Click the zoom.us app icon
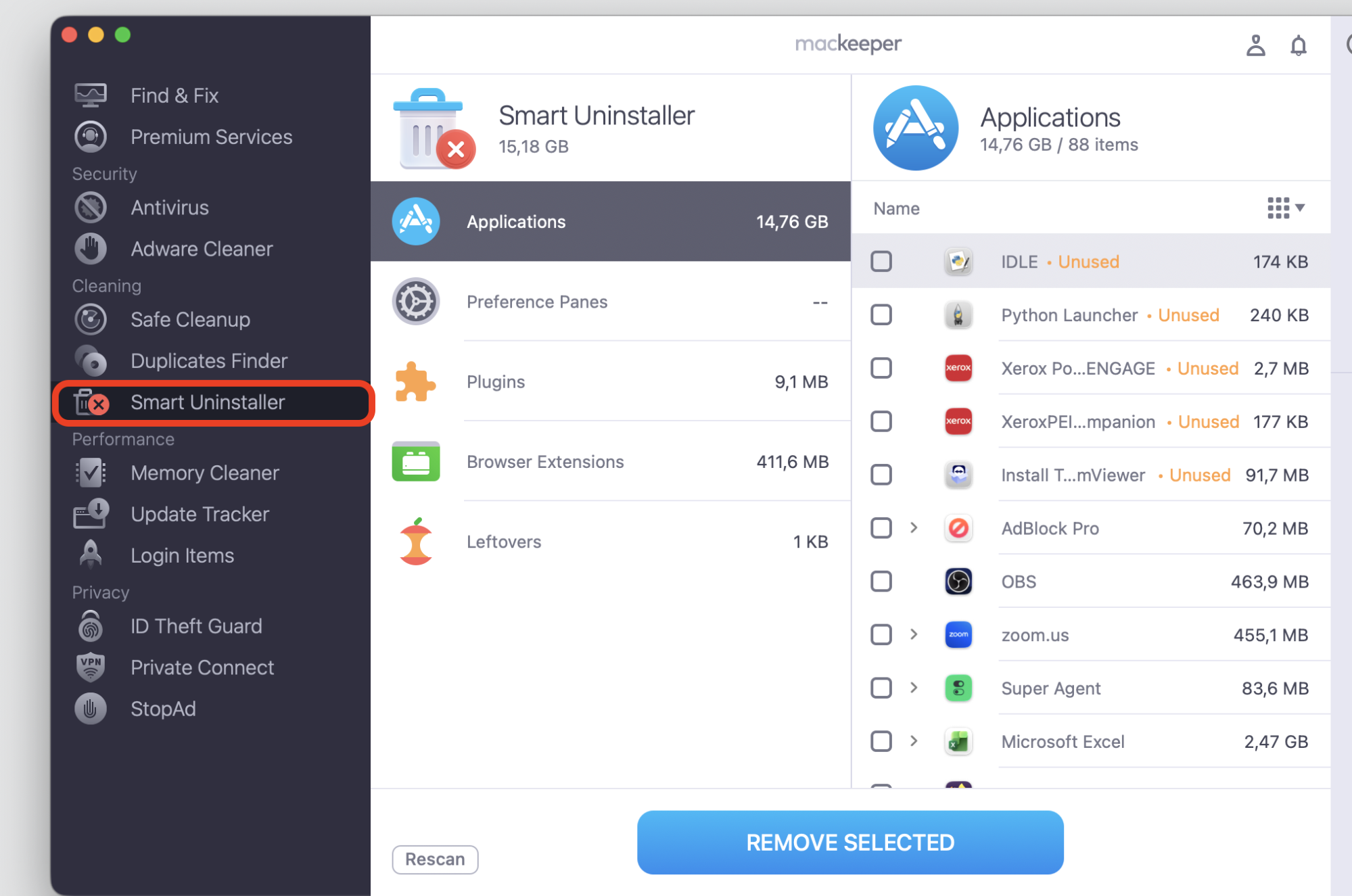 click(x=958, y=635)
